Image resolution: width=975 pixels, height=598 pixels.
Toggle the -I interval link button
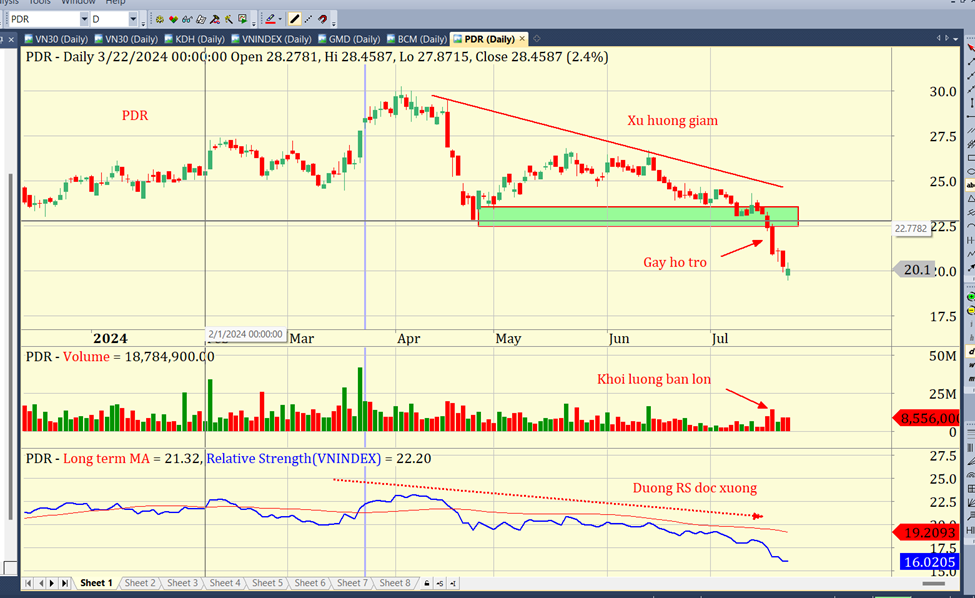click(x=453, y=583)
